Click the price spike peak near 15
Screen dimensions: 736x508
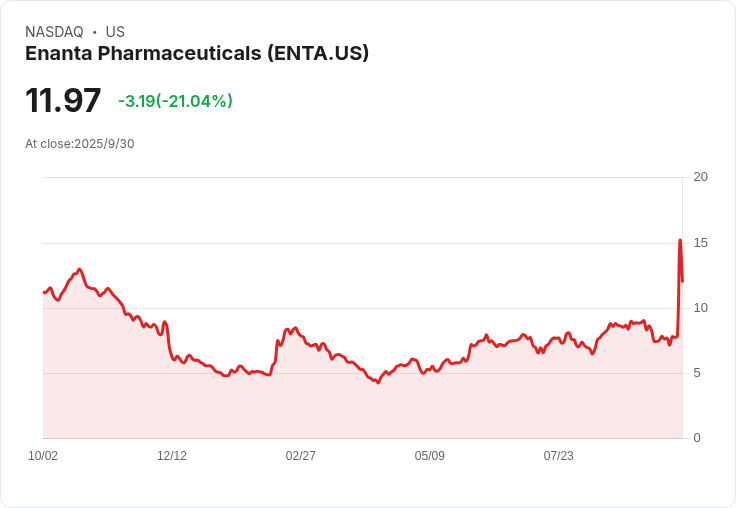680,240
